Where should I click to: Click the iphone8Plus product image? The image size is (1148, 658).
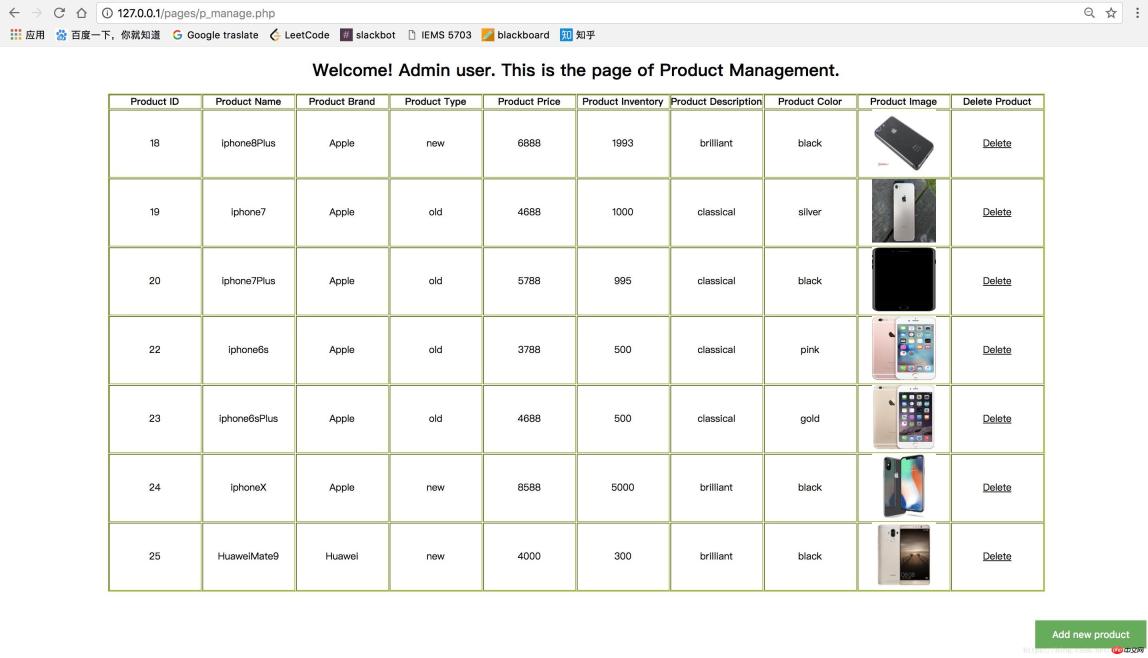click(x=903, y=143)
